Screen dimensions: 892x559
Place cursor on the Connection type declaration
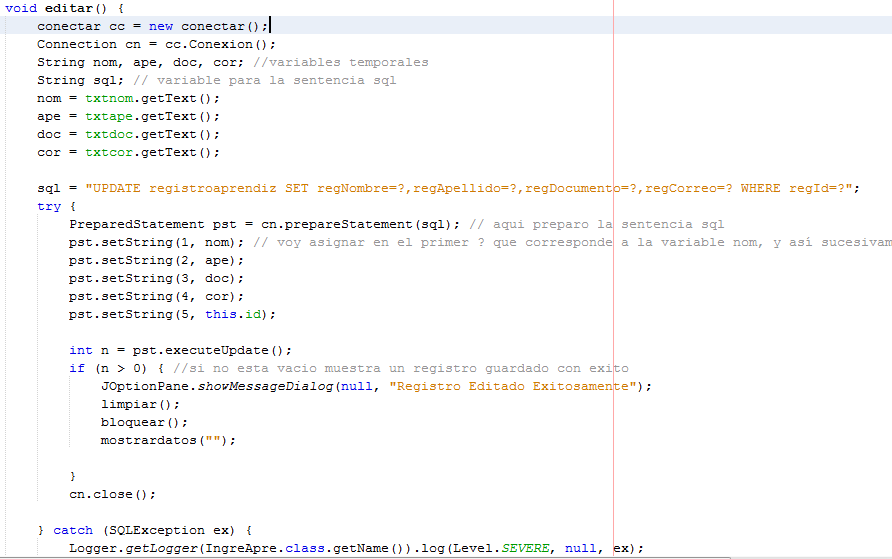(76, 44)
